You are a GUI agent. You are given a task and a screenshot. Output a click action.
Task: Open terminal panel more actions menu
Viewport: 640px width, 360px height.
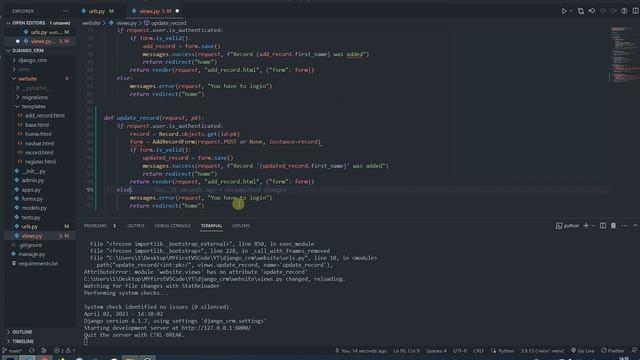[624, 226]
